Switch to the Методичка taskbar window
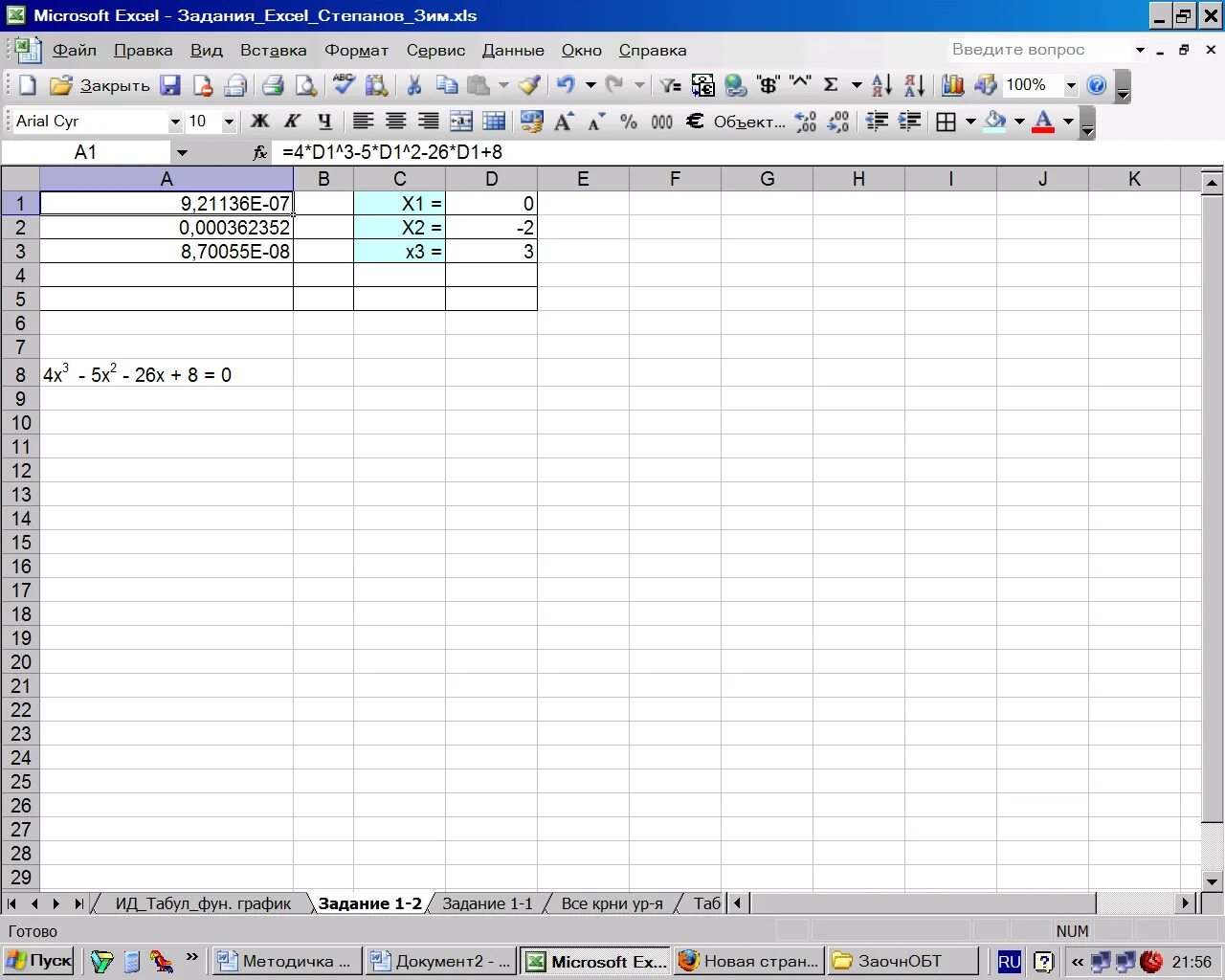The width and height of the screenshot is (1225, 980). pyautogui.click(x=286, y=961)
